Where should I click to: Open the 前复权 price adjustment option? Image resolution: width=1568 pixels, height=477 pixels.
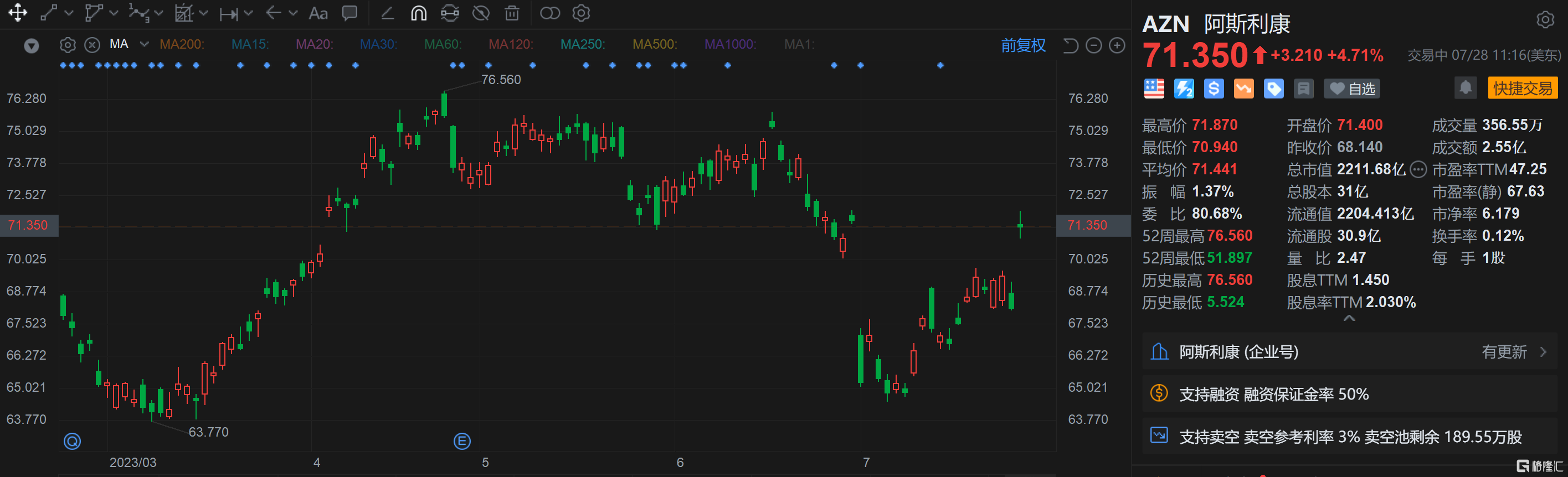1023,45
